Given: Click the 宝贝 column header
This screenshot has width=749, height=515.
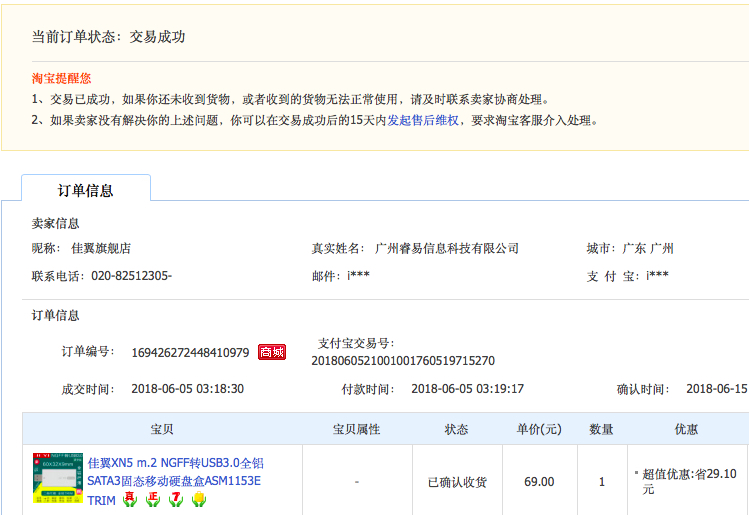Looking at the screenshot, I should coord(162,429).
